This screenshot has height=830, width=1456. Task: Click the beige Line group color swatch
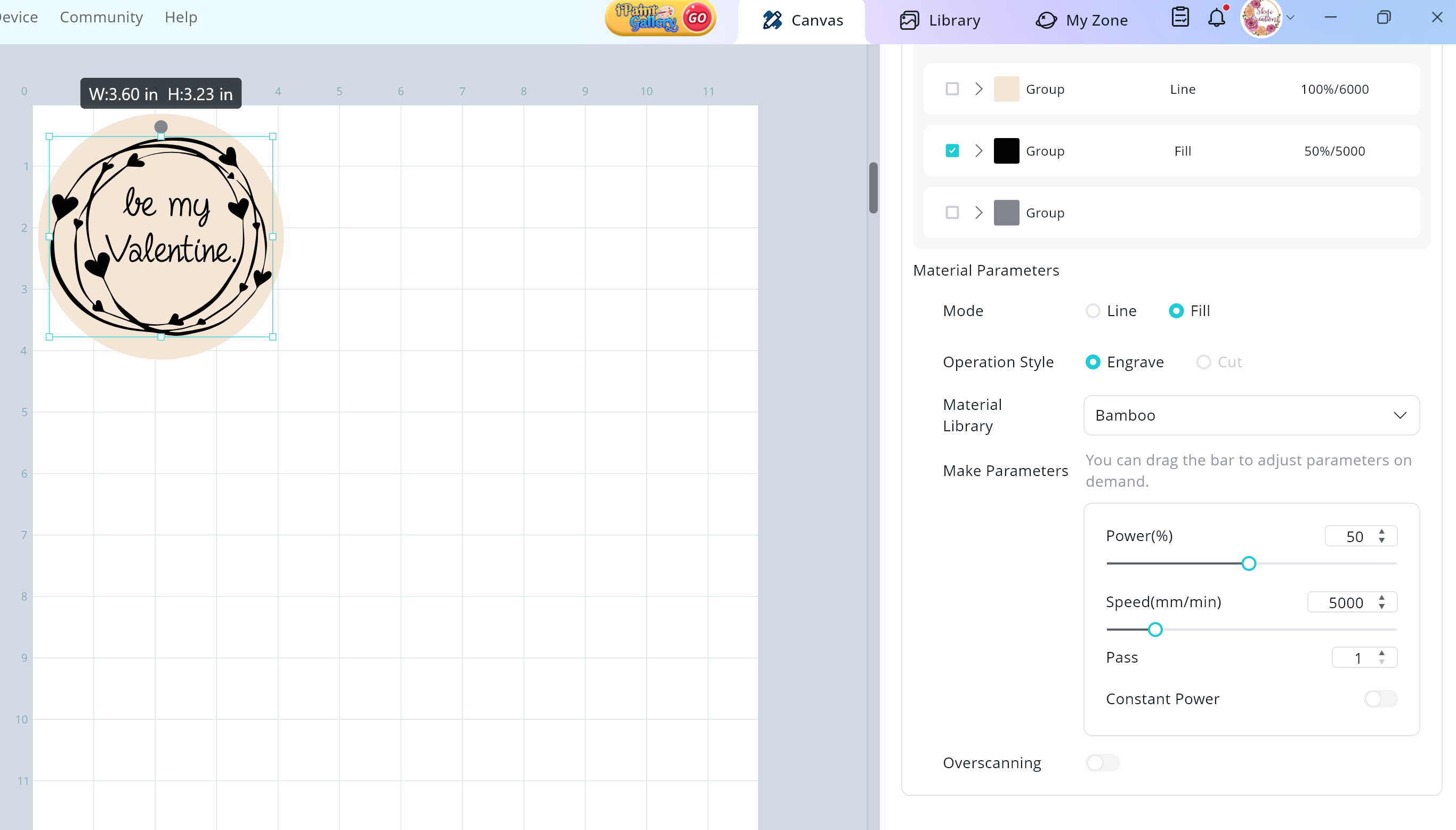pyautogui.click(x=1006, y=90)
